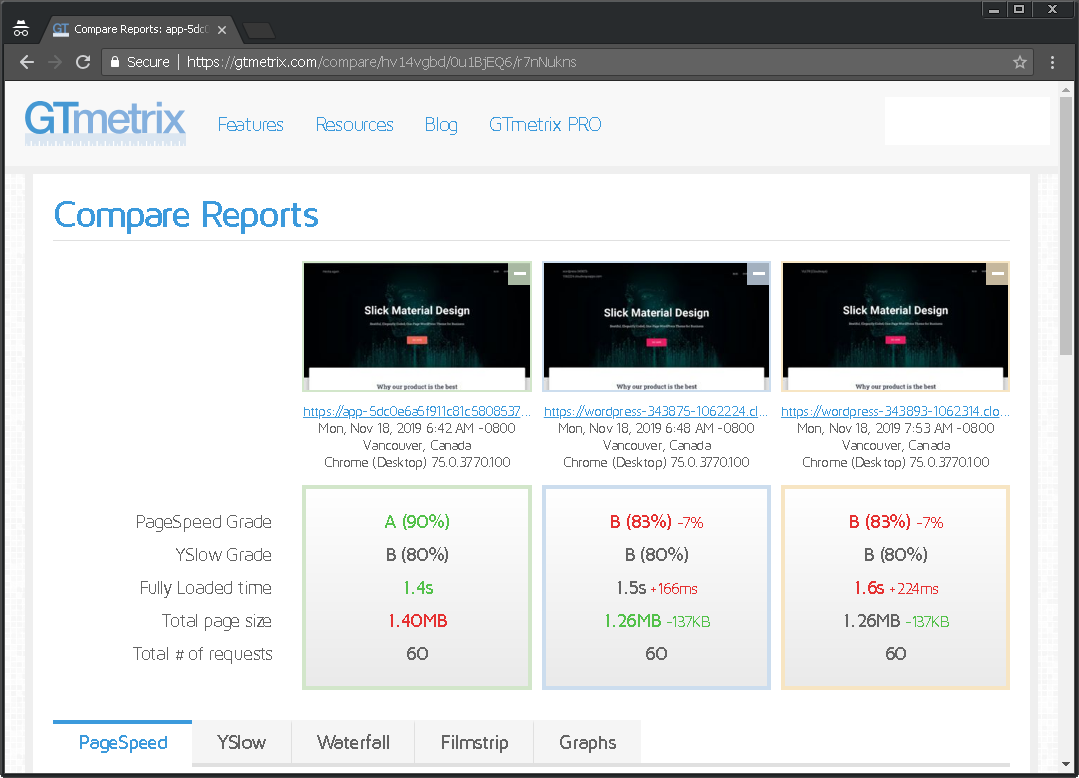
Task: Switch to the Graphs tab
Action: point(588,742)
